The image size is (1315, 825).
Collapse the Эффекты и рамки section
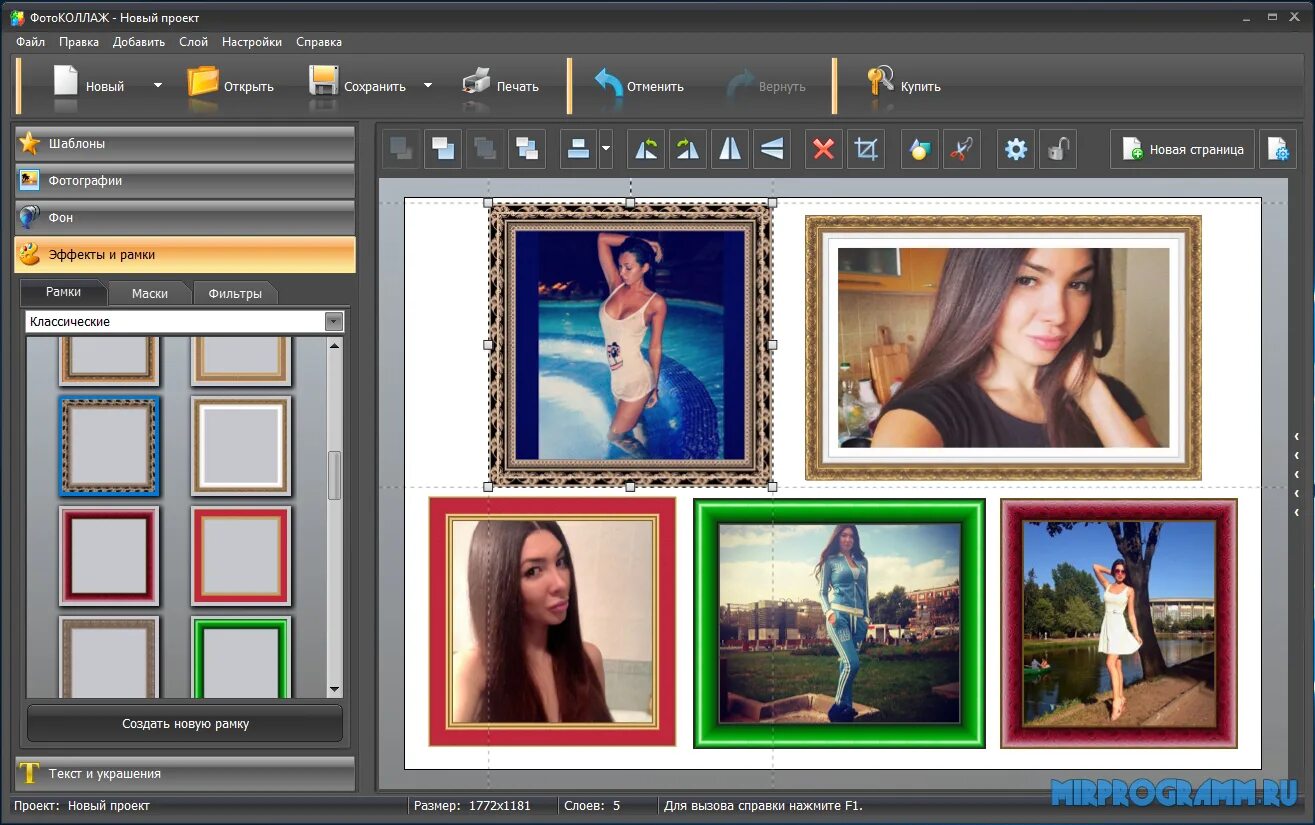(x=185, y=255)
